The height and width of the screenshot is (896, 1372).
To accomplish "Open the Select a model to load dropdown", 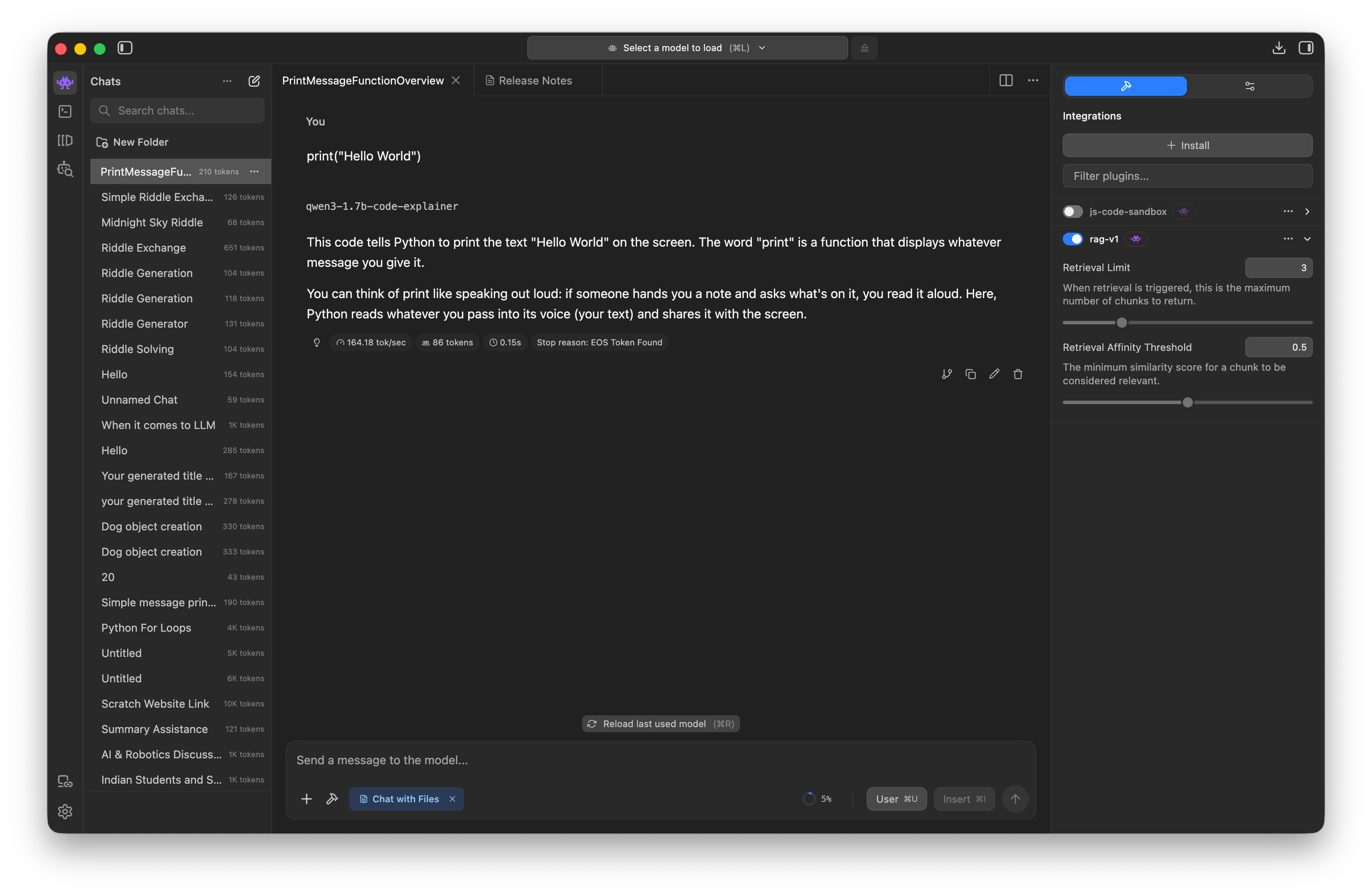I will 686,48.
